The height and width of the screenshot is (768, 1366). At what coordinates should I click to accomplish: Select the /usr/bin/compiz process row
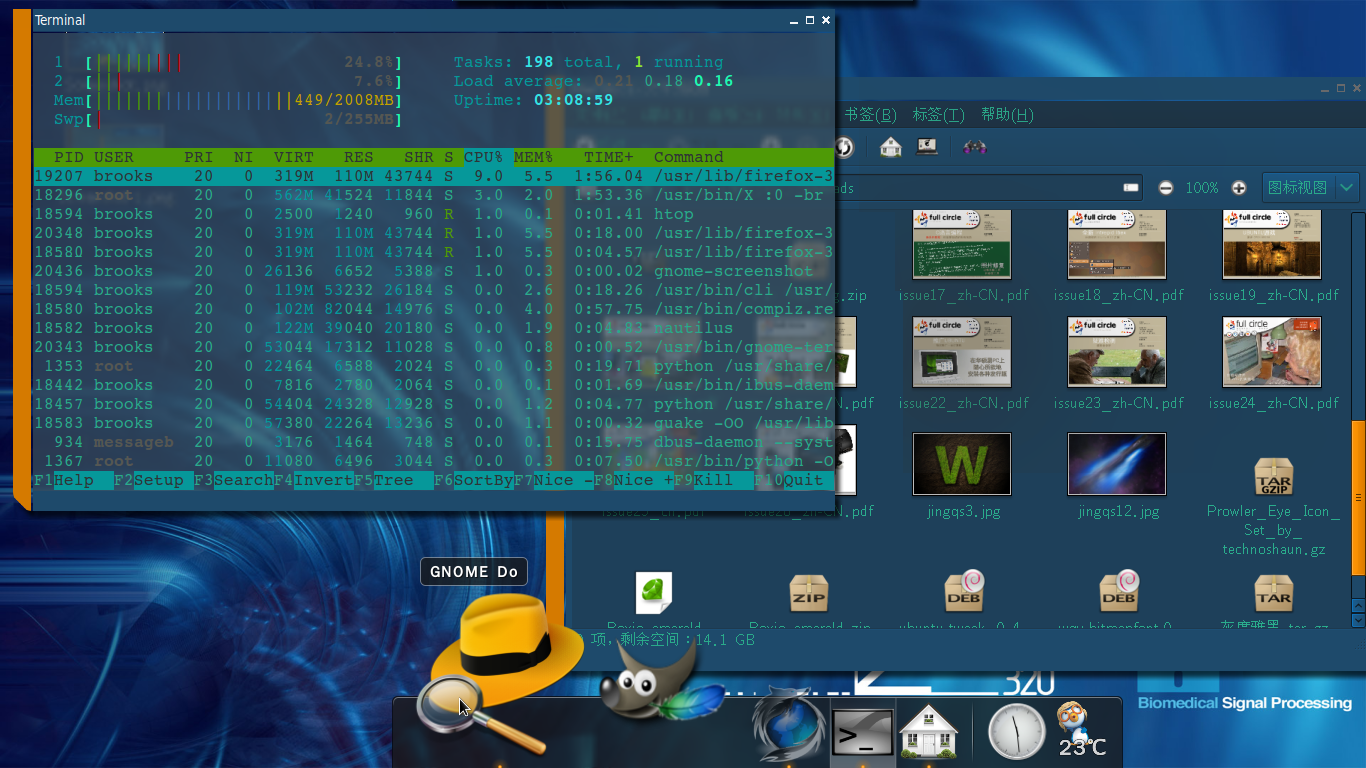434,309
